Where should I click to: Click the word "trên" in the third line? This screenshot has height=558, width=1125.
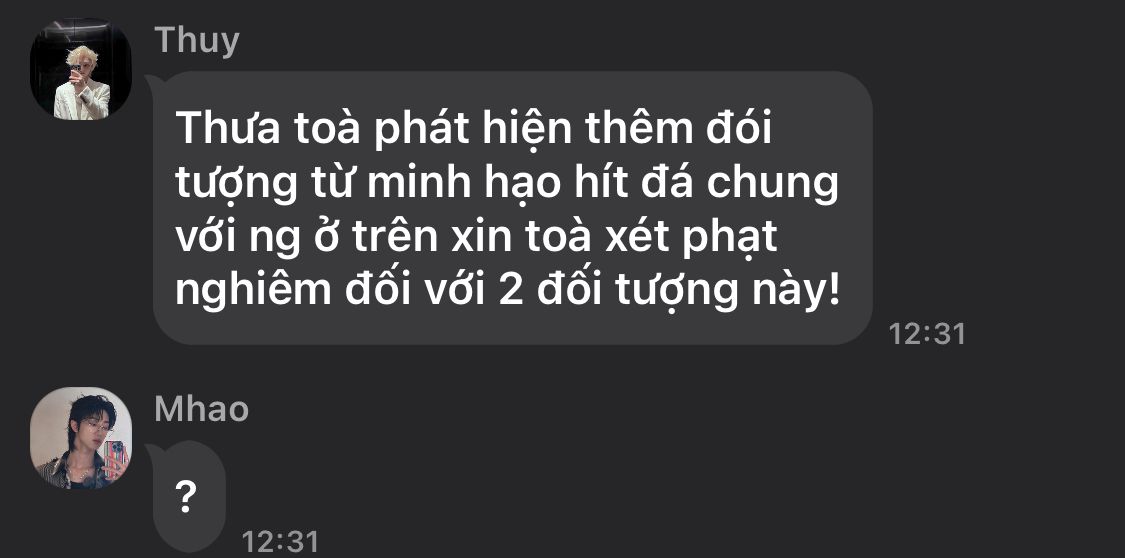point(395,238)
